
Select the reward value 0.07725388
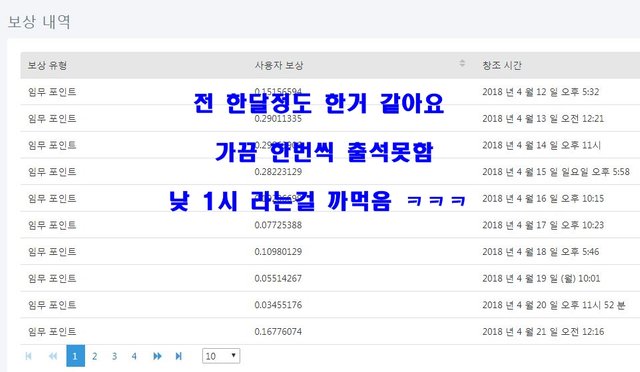pos(278,225)
